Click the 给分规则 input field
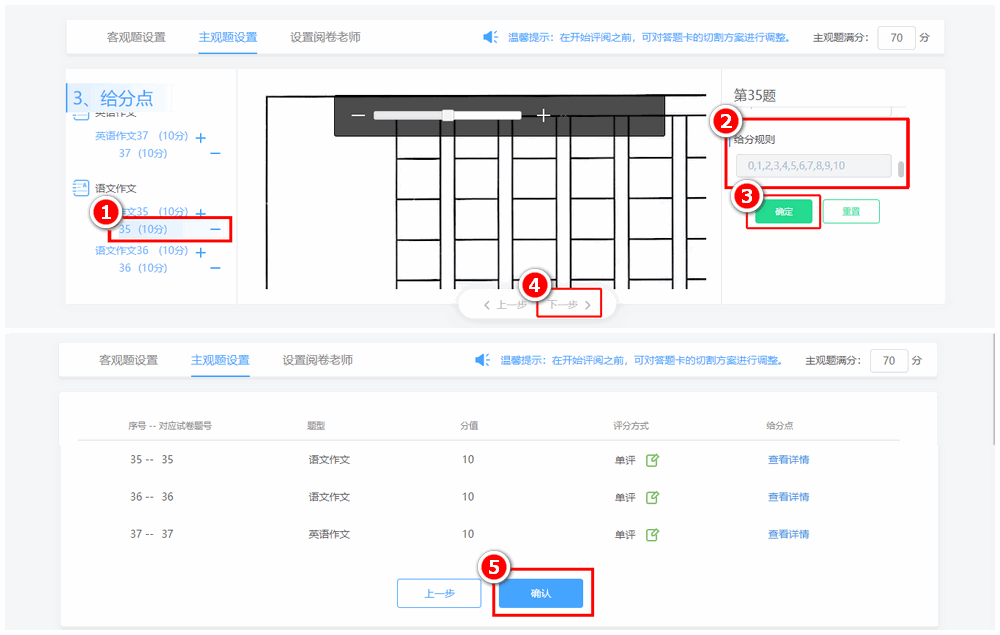 [812, 165]
